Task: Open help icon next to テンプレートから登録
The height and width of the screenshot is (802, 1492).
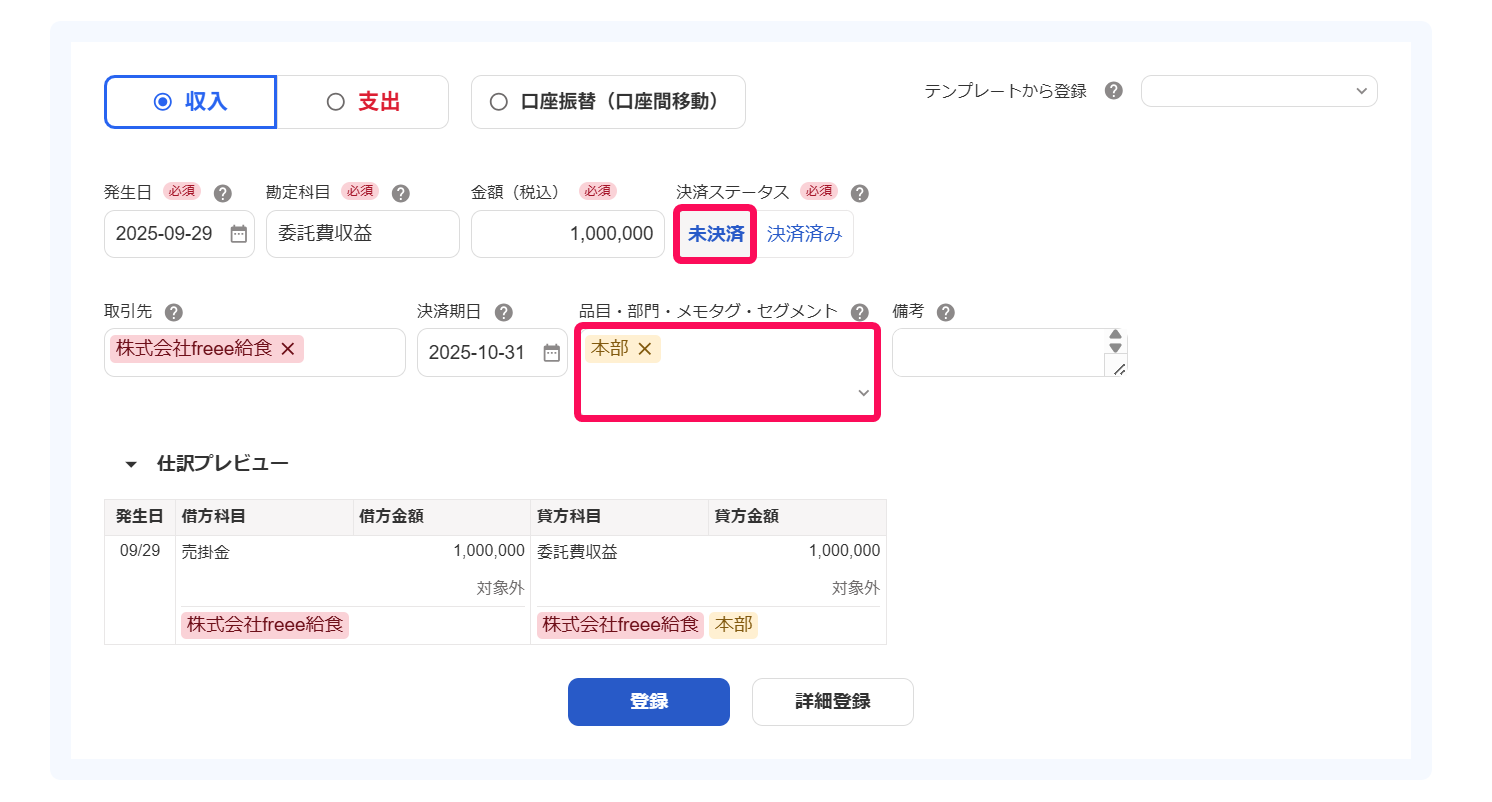Action: pyautogui.click(x=1113, y=91)
